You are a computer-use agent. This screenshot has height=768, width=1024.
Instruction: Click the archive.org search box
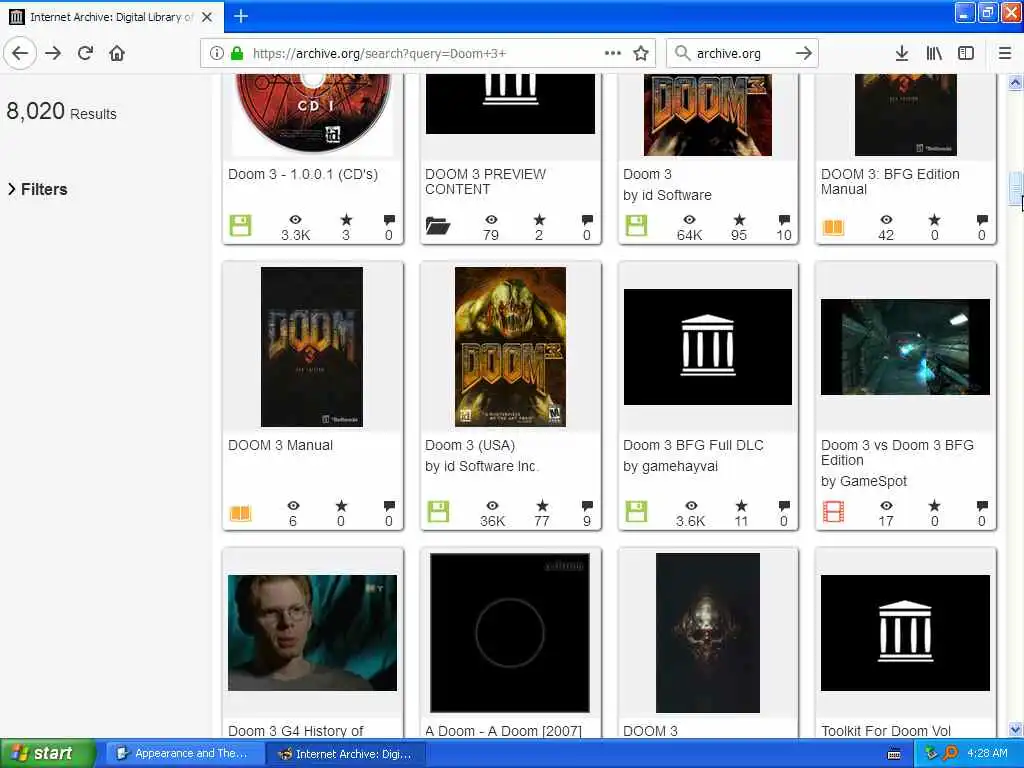741,54
